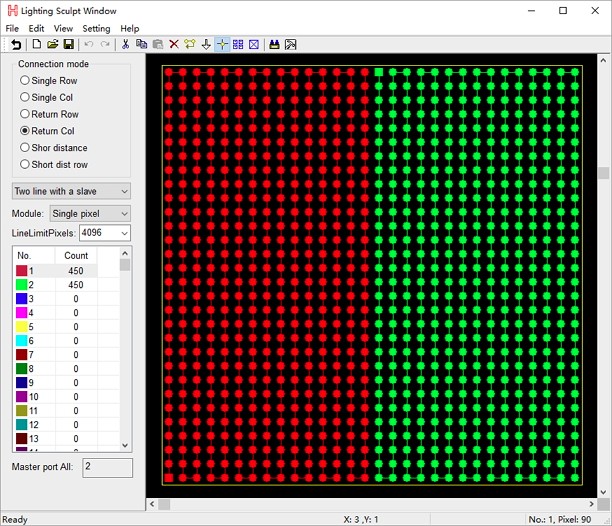This screenshot has height=526, width=612.
Task: Click the red square start pixel on canvas
Action: point(169,478)
